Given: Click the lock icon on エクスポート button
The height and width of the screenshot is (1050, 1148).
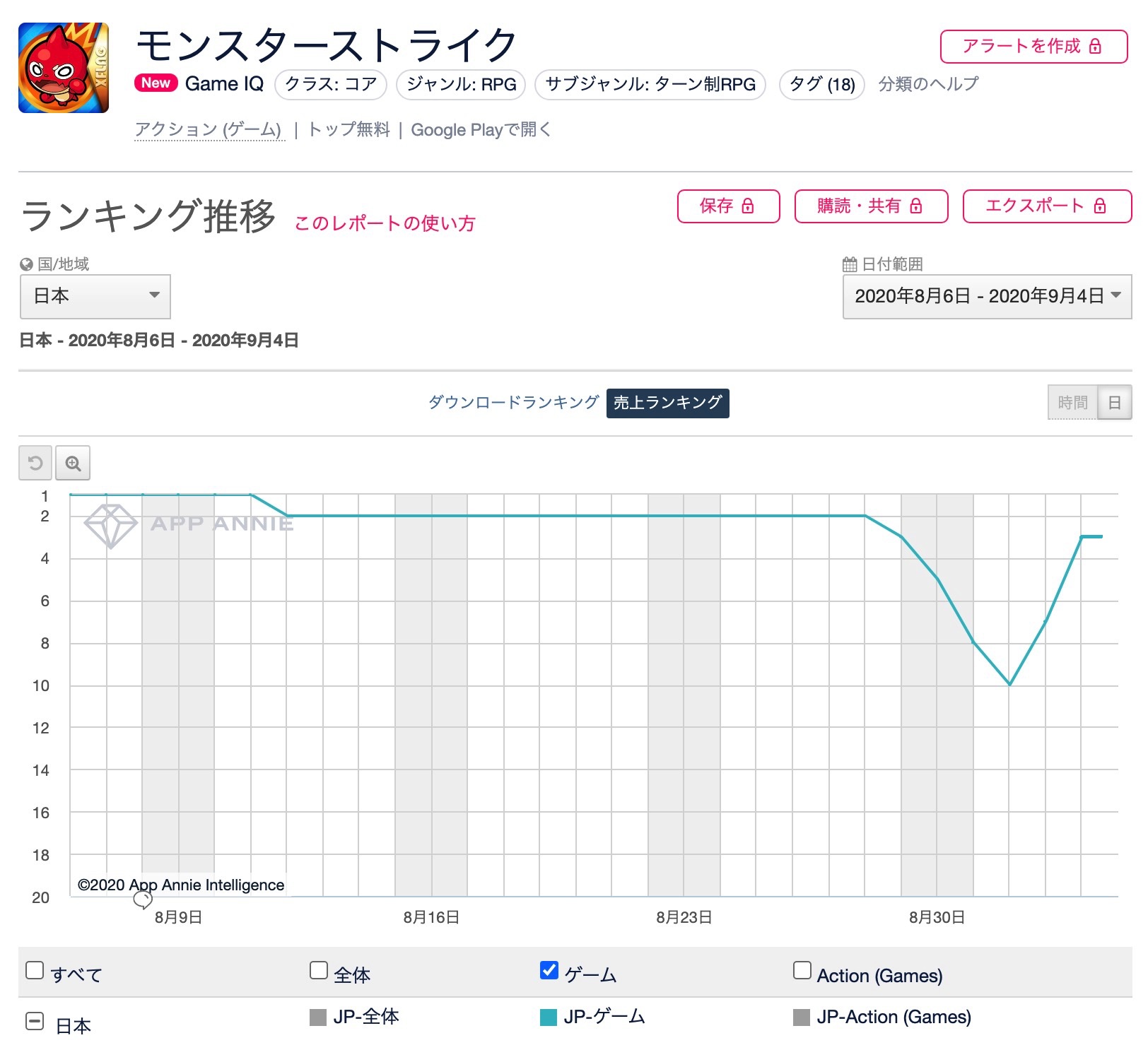Looking at the screenshot, I should pos(1100,206).
